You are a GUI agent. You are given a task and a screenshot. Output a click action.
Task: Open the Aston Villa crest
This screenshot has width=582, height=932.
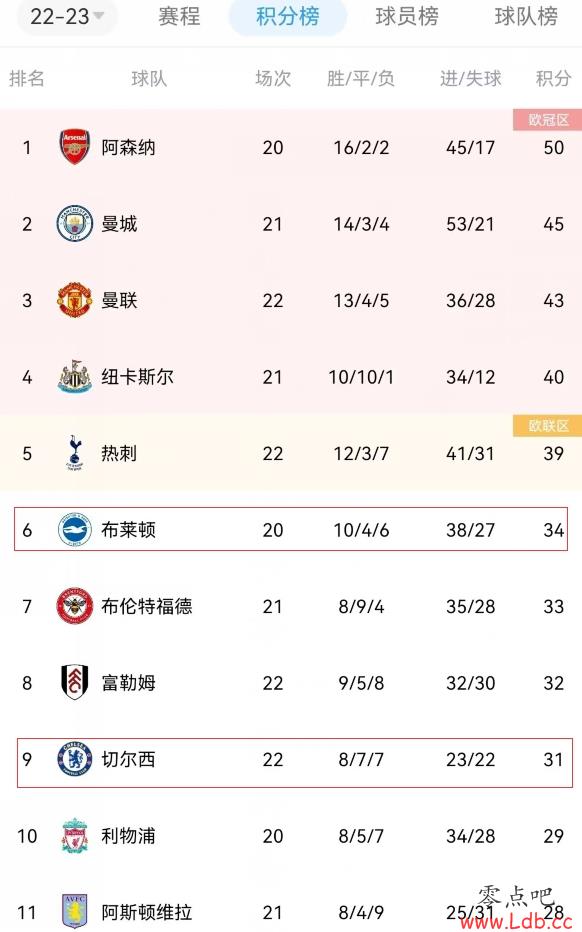coord(74,911)
